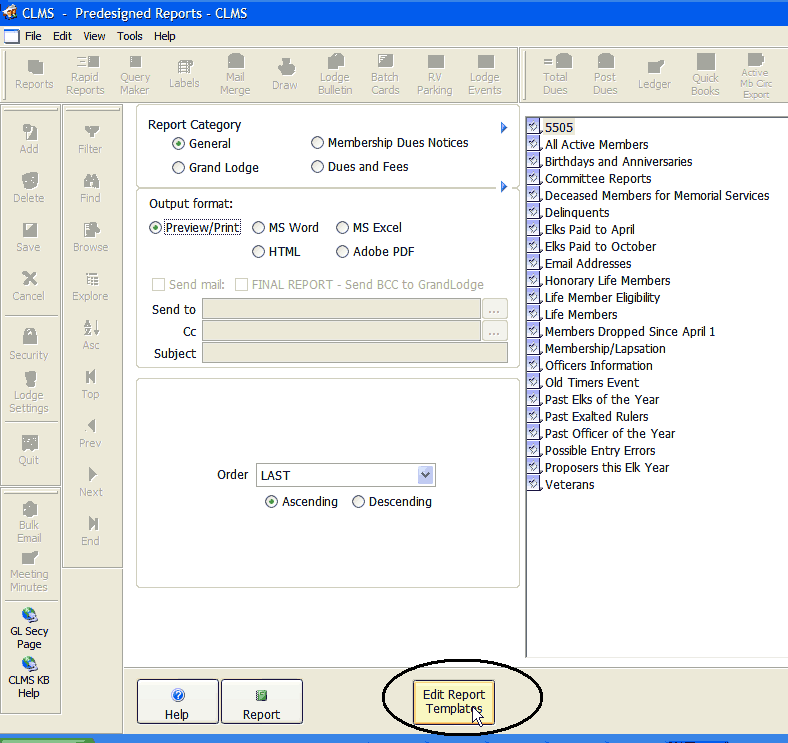
Task: Click the blue arrow beside Report Category
Action: pos(505,128)
